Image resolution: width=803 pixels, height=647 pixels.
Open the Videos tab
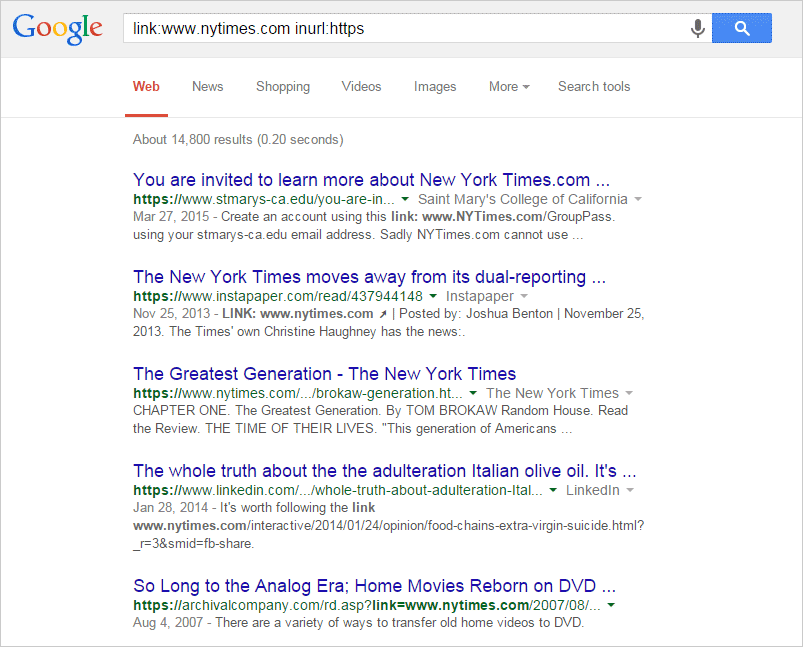click(362, 87)
